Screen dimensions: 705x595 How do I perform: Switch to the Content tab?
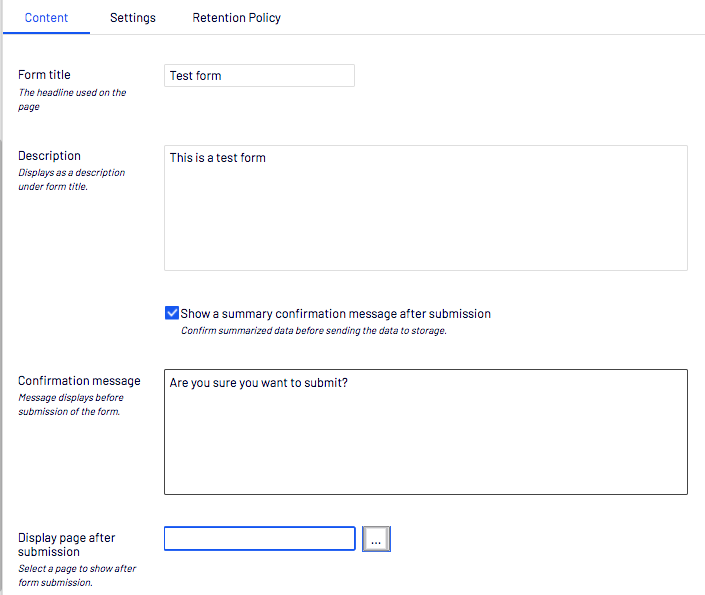tap(46, 18)
